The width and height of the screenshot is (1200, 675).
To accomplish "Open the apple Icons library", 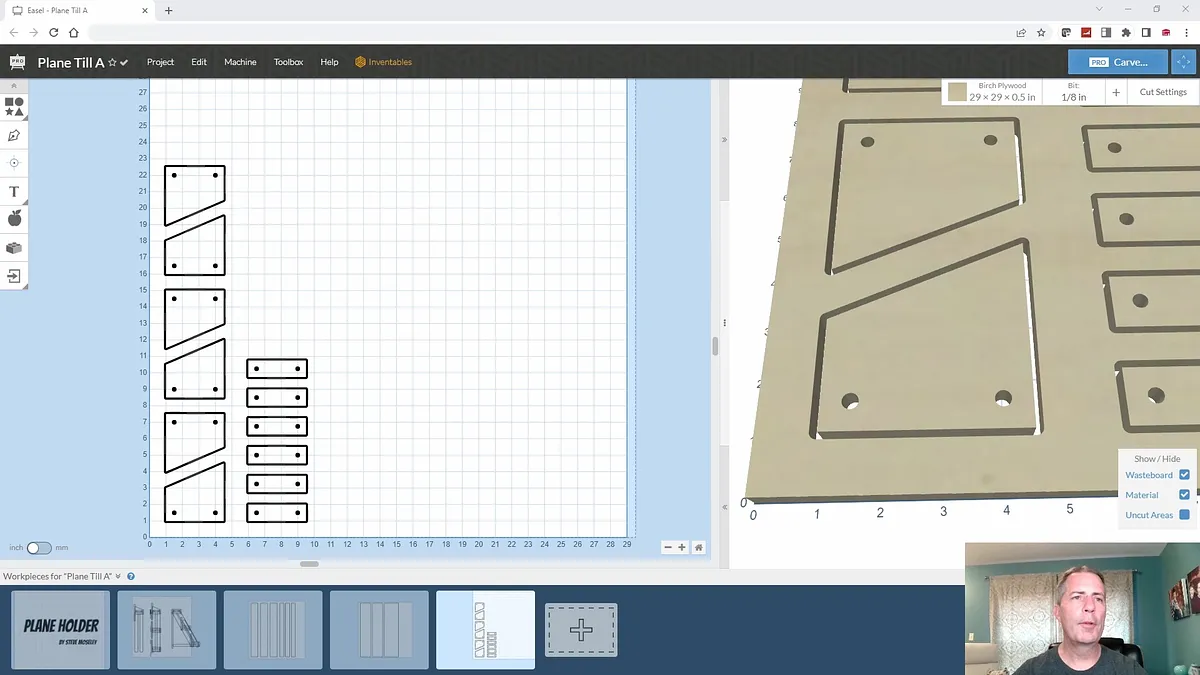I will point(14,219).
